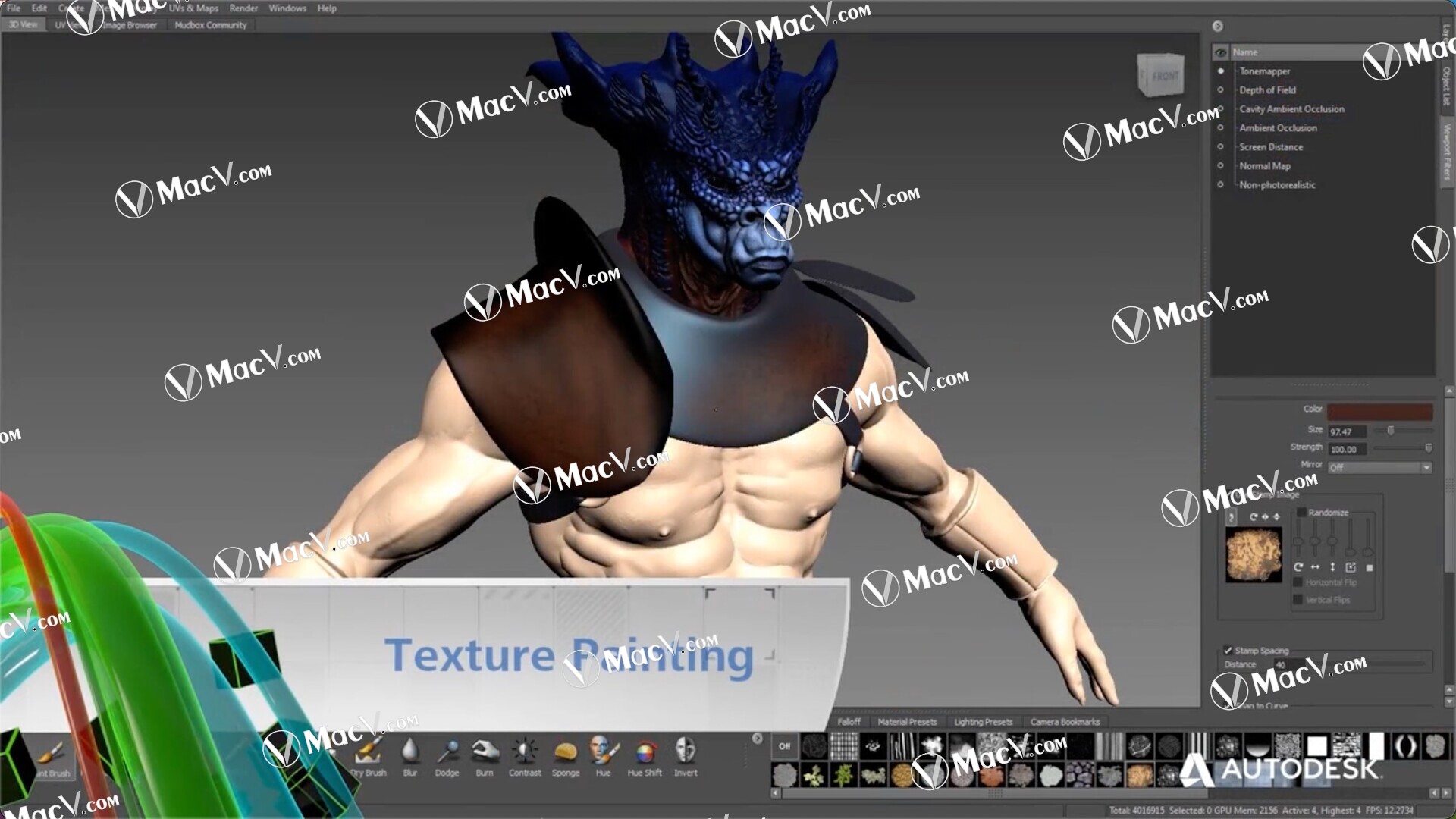Image resolution: width=1456 pixels, height=819 pixels.
Task: Enable the Randomize checkbox
Action: pos(1301,513)
